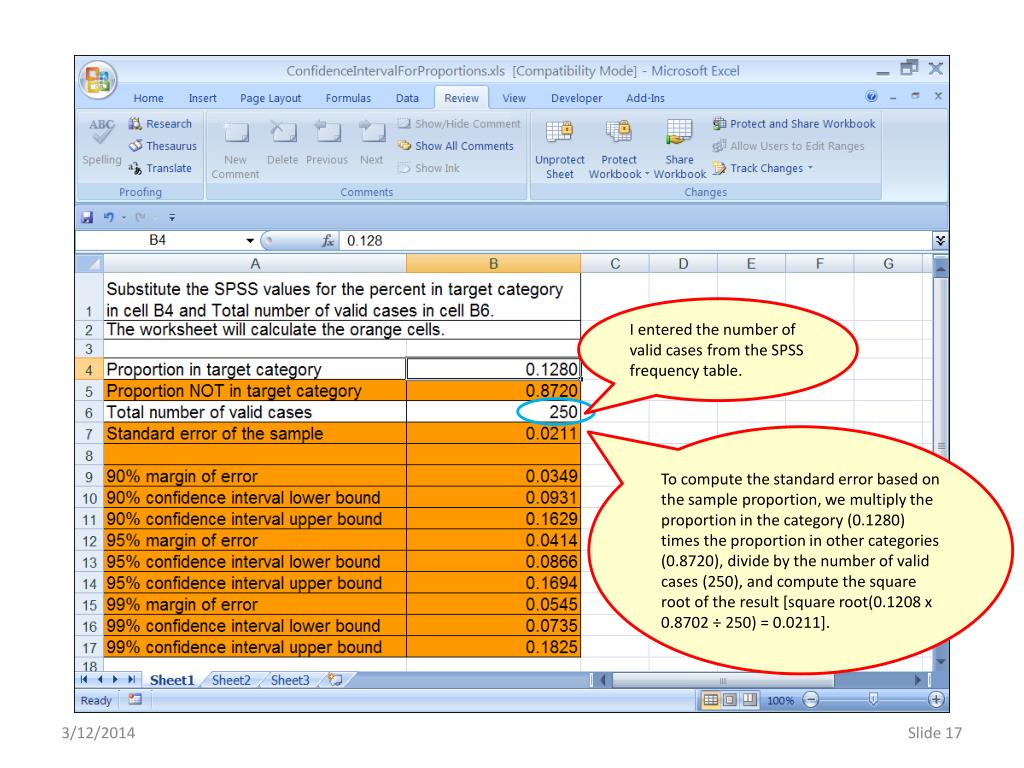Select cell B13 value 0.0866

[x=493, y=562]
